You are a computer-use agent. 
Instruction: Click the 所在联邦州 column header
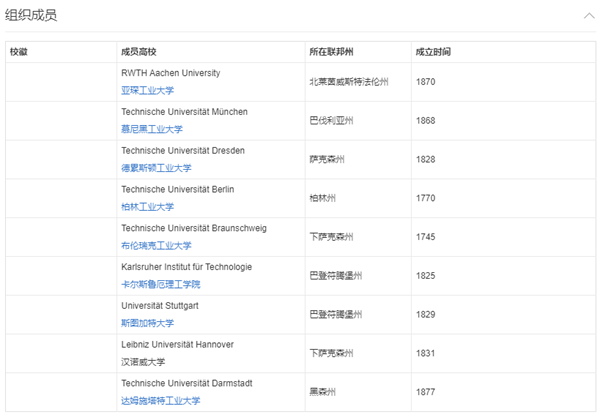click(331, 52)
